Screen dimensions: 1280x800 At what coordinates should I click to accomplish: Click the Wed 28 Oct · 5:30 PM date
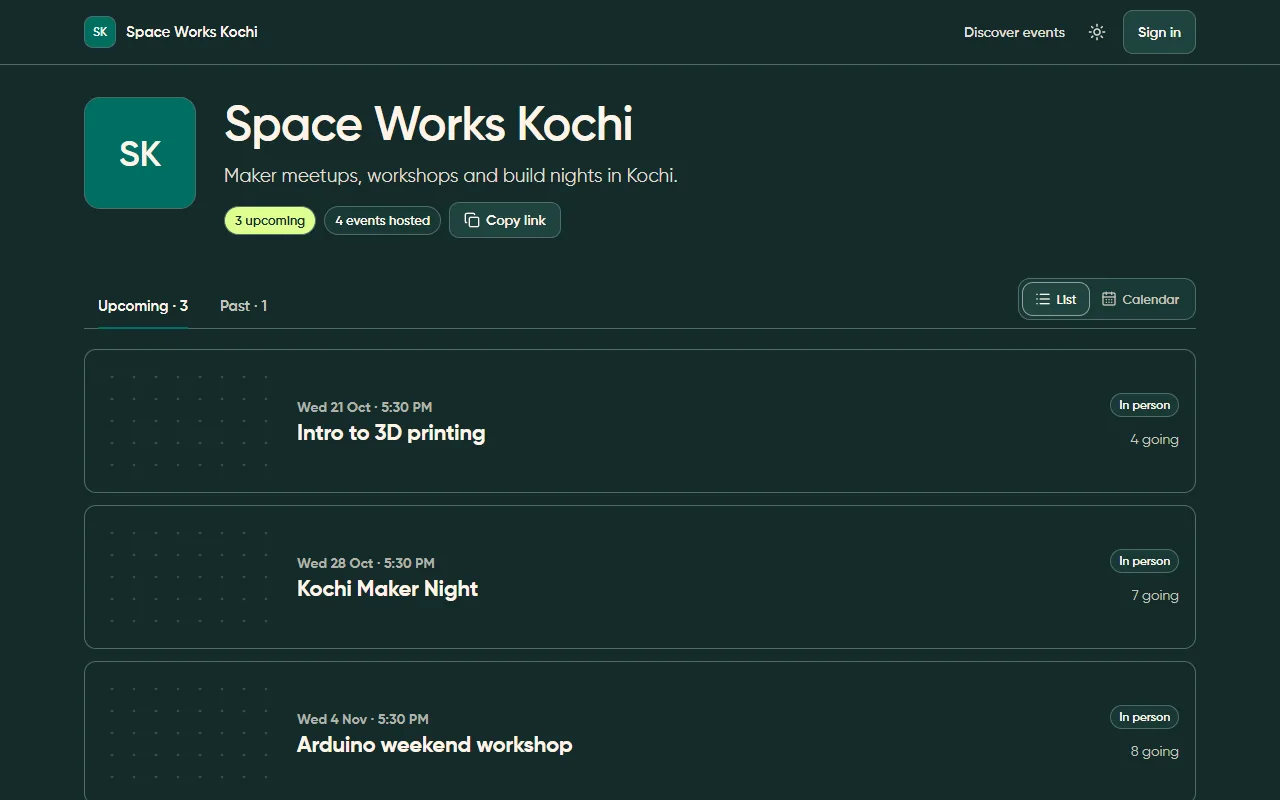pyautogui.click(x=366, y=563)
